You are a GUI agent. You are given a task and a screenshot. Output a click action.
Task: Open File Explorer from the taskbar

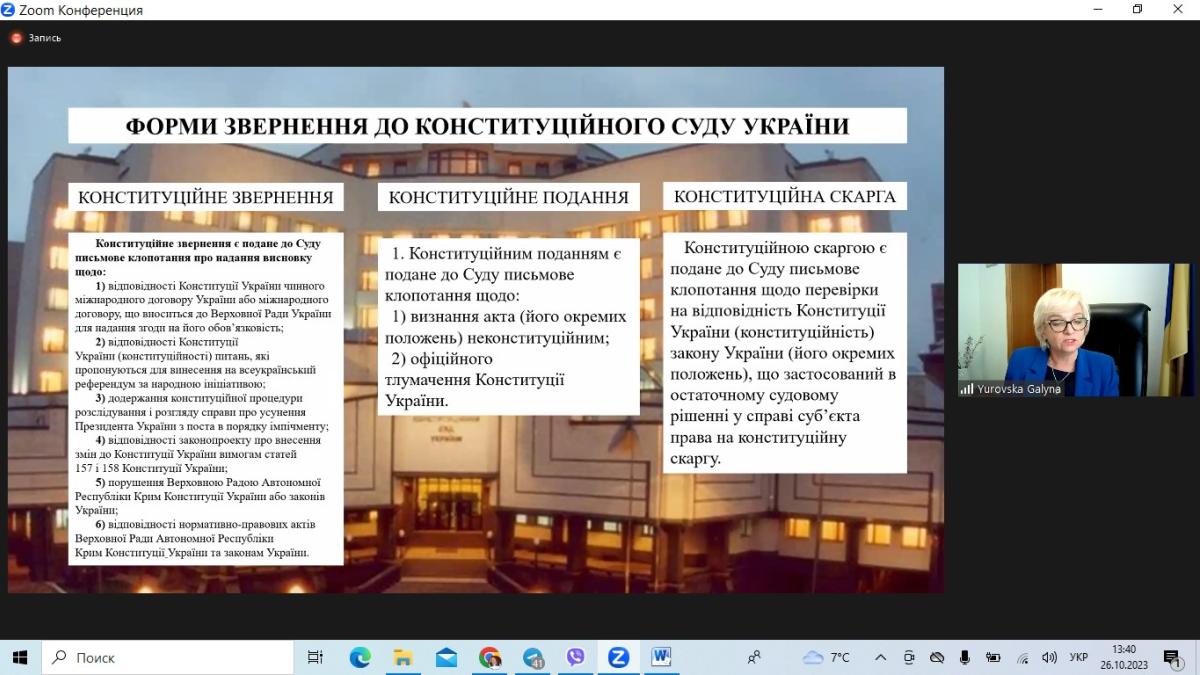coord(403,657)
